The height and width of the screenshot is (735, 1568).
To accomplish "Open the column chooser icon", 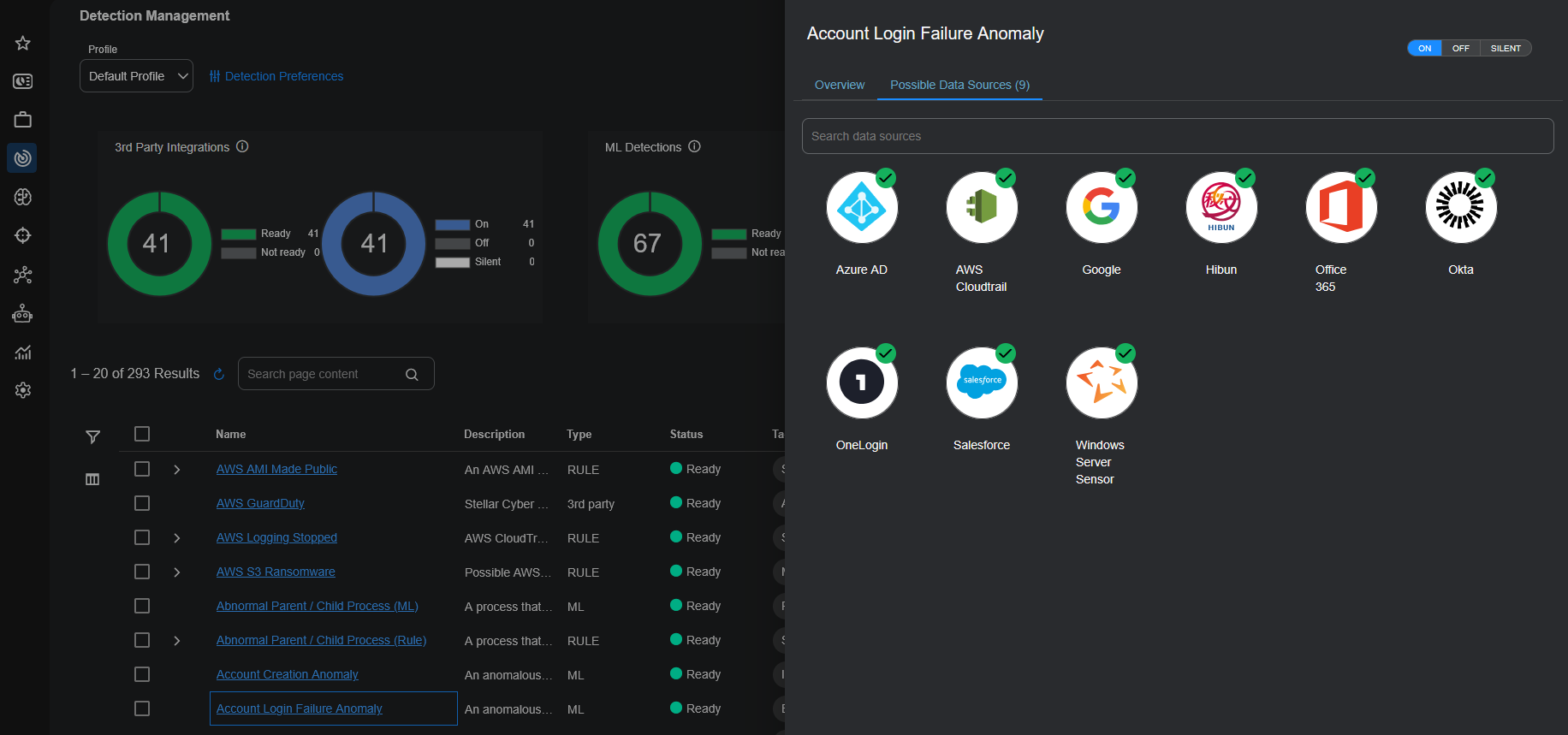I will coord(92,479).
